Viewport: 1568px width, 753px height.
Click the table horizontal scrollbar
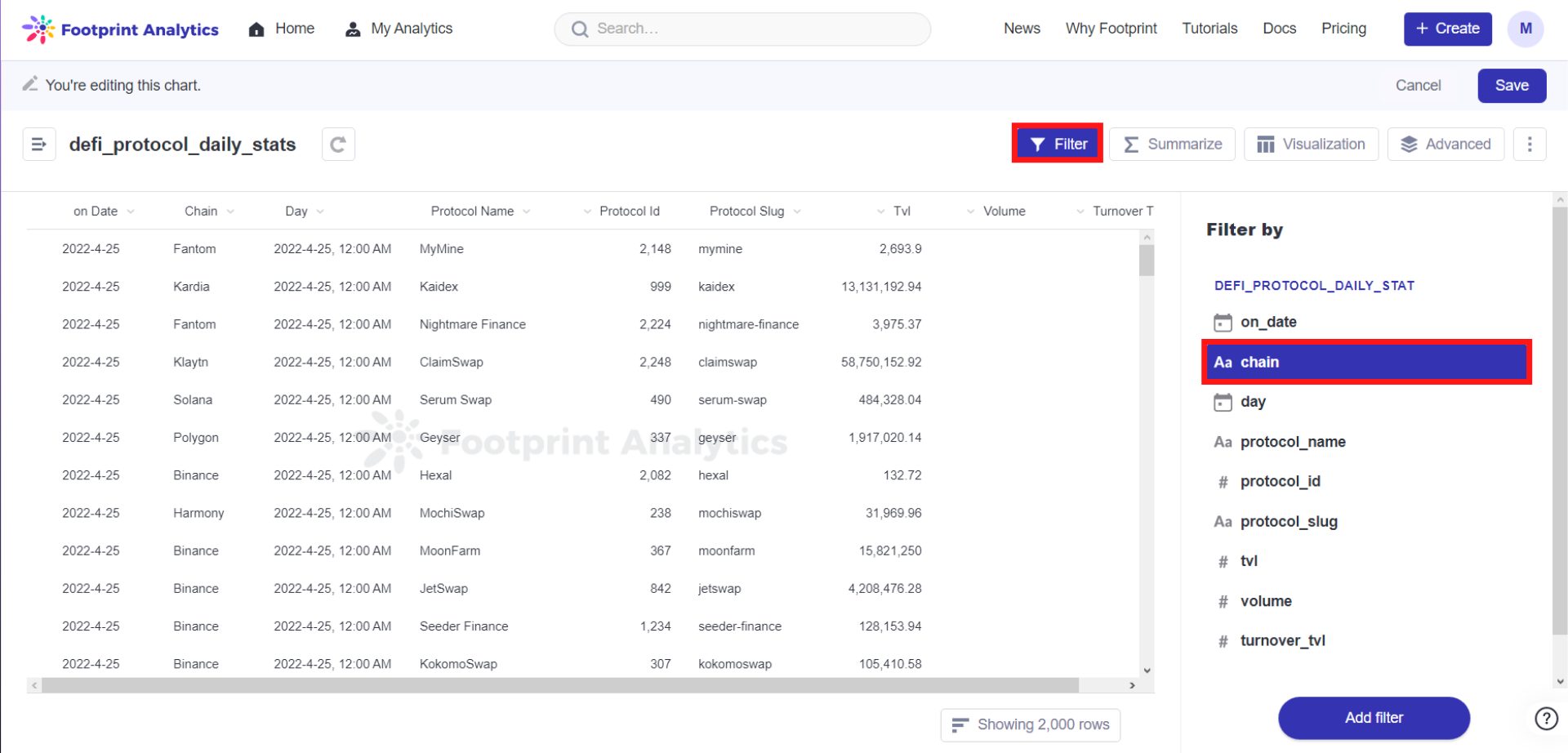(x=560, y=686)
